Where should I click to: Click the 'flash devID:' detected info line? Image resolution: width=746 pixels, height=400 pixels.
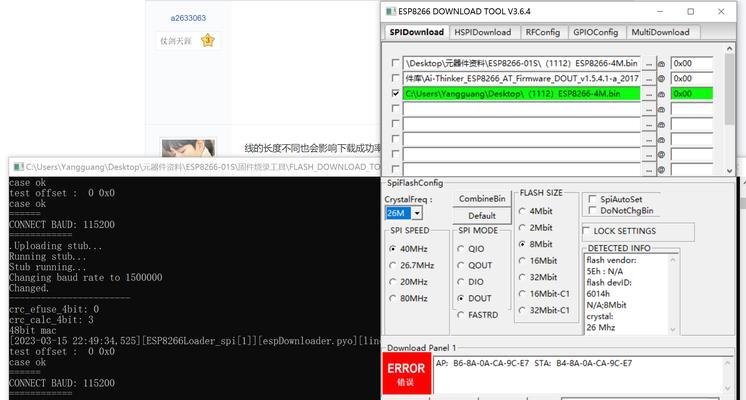(x=609, y=283)
